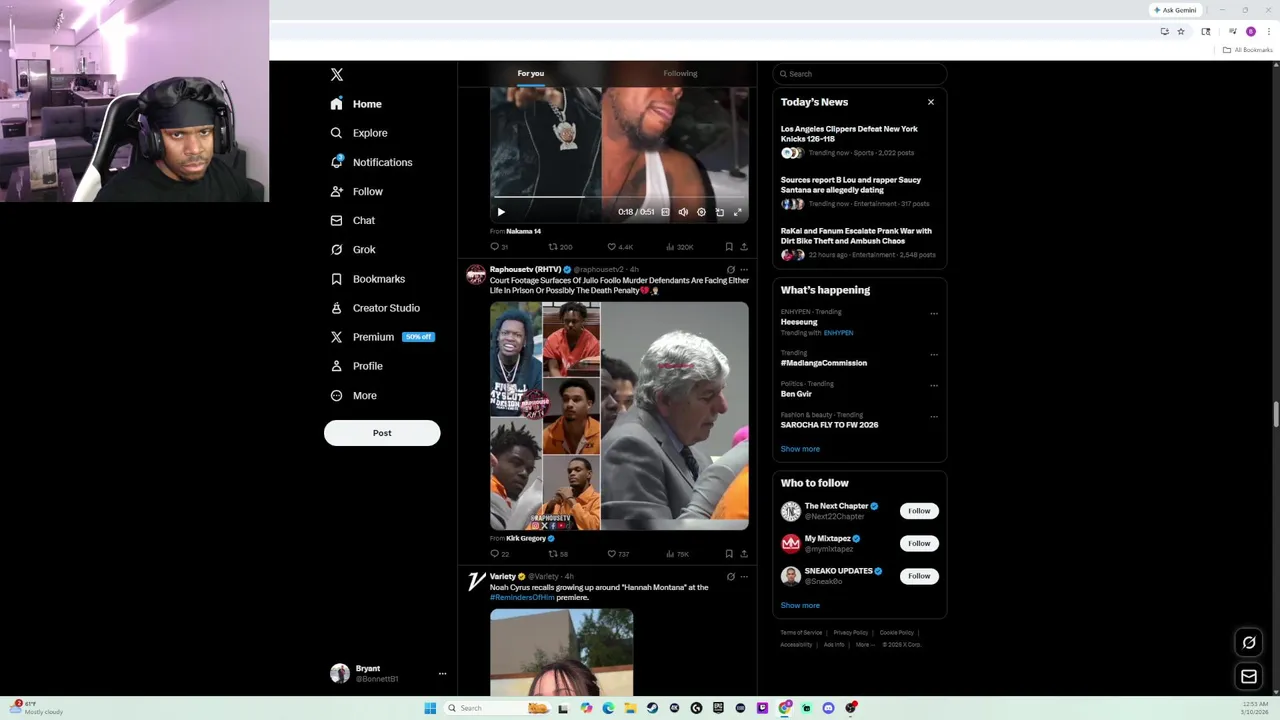
Task: Play the Nakama 14 video
Action: tap(501, 212)
